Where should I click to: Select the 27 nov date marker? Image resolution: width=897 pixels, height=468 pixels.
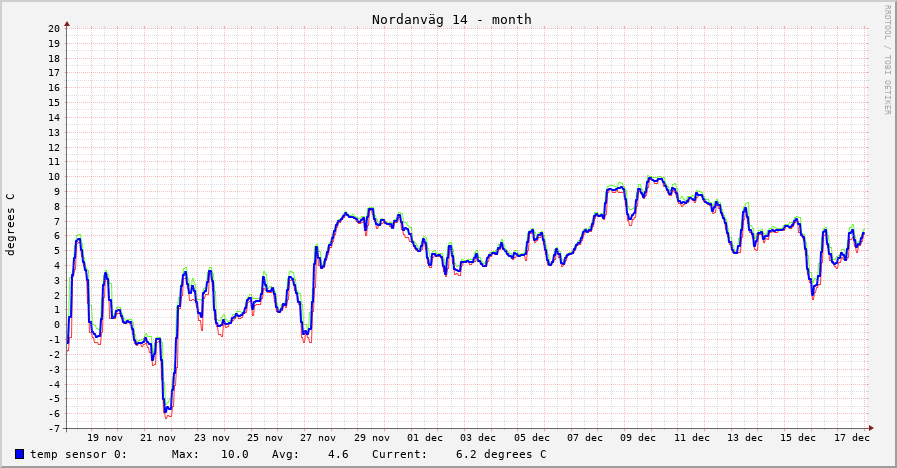coord(318,437)
